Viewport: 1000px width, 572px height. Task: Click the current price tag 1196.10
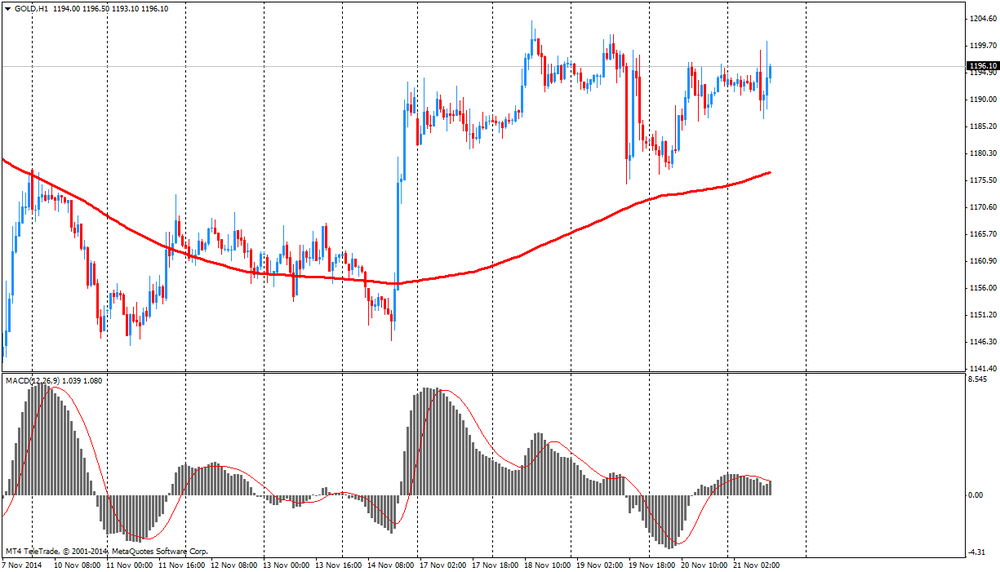[x=983, y=66]
